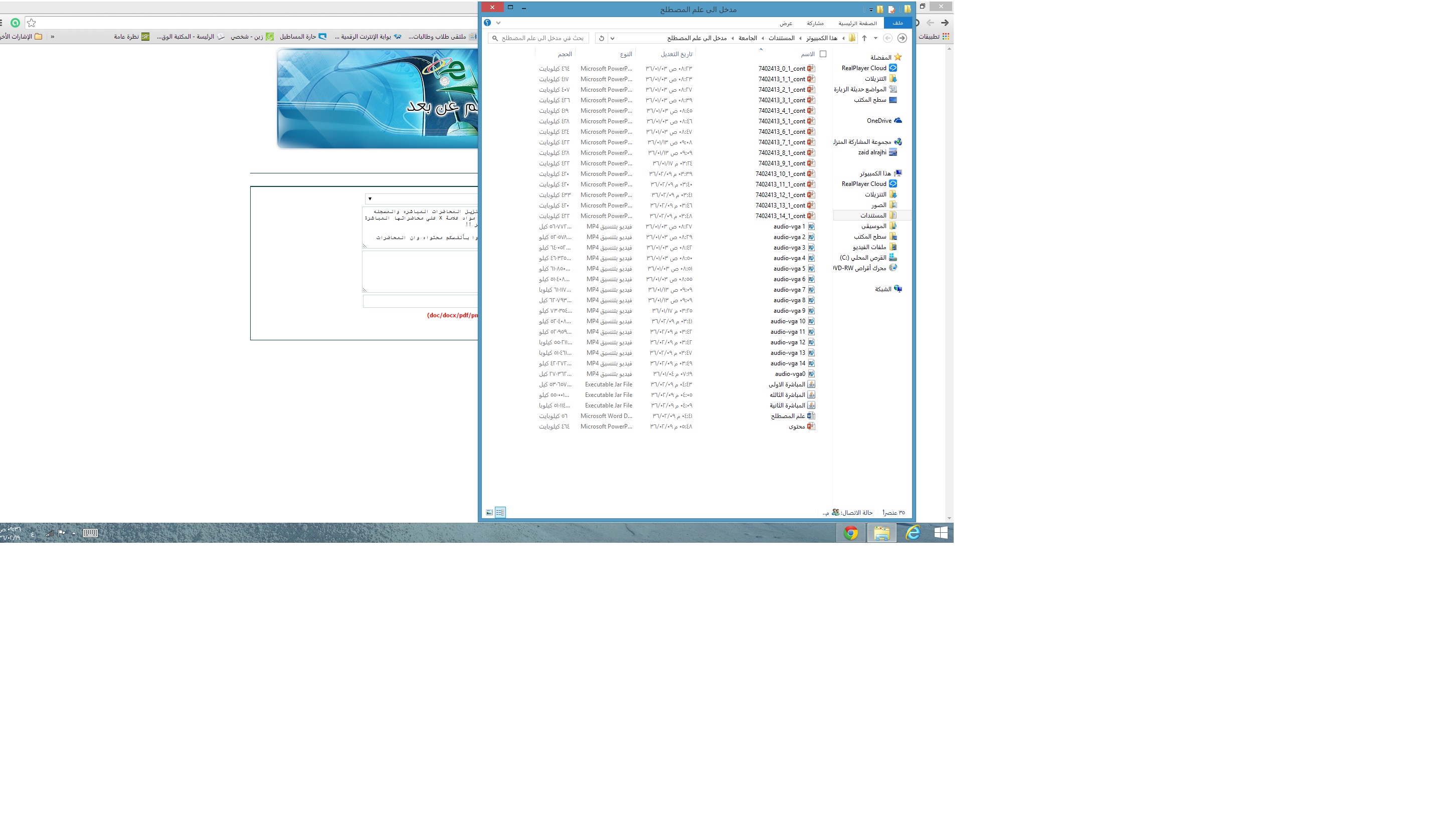
Task: Click the Chrome bookmark star icon
Action: click(32, 23)
